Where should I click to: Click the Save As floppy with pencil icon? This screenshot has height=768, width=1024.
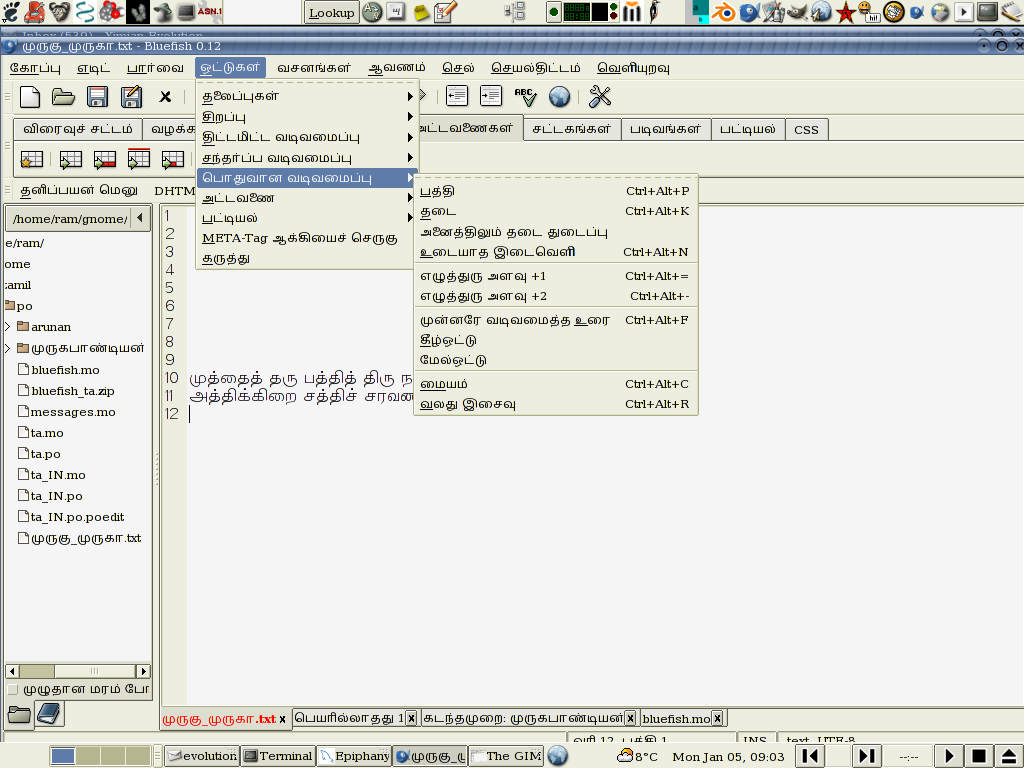coord(131,97)
